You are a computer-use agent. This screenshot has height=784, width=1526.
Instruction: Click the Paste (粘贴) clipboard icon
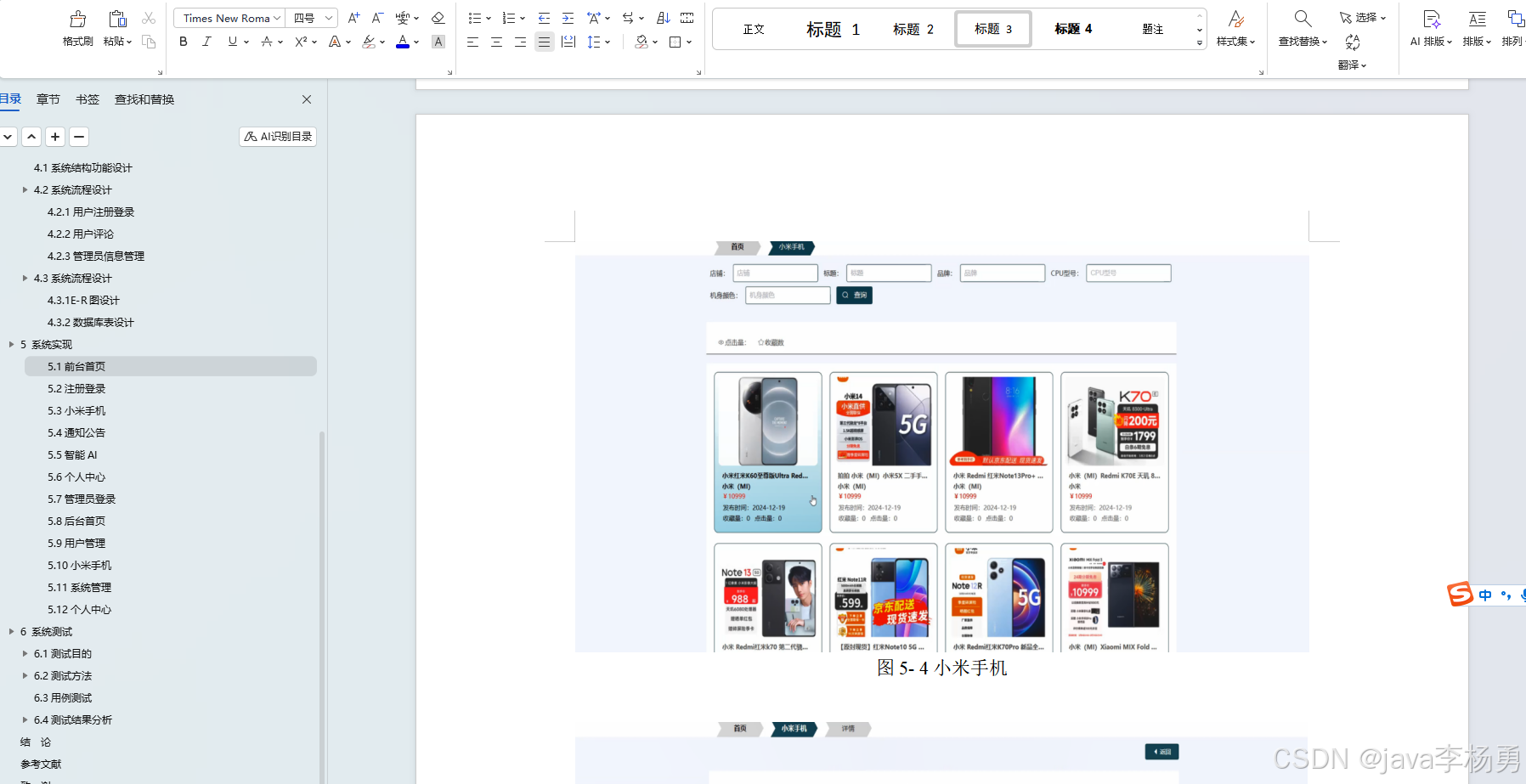[117, 19]
